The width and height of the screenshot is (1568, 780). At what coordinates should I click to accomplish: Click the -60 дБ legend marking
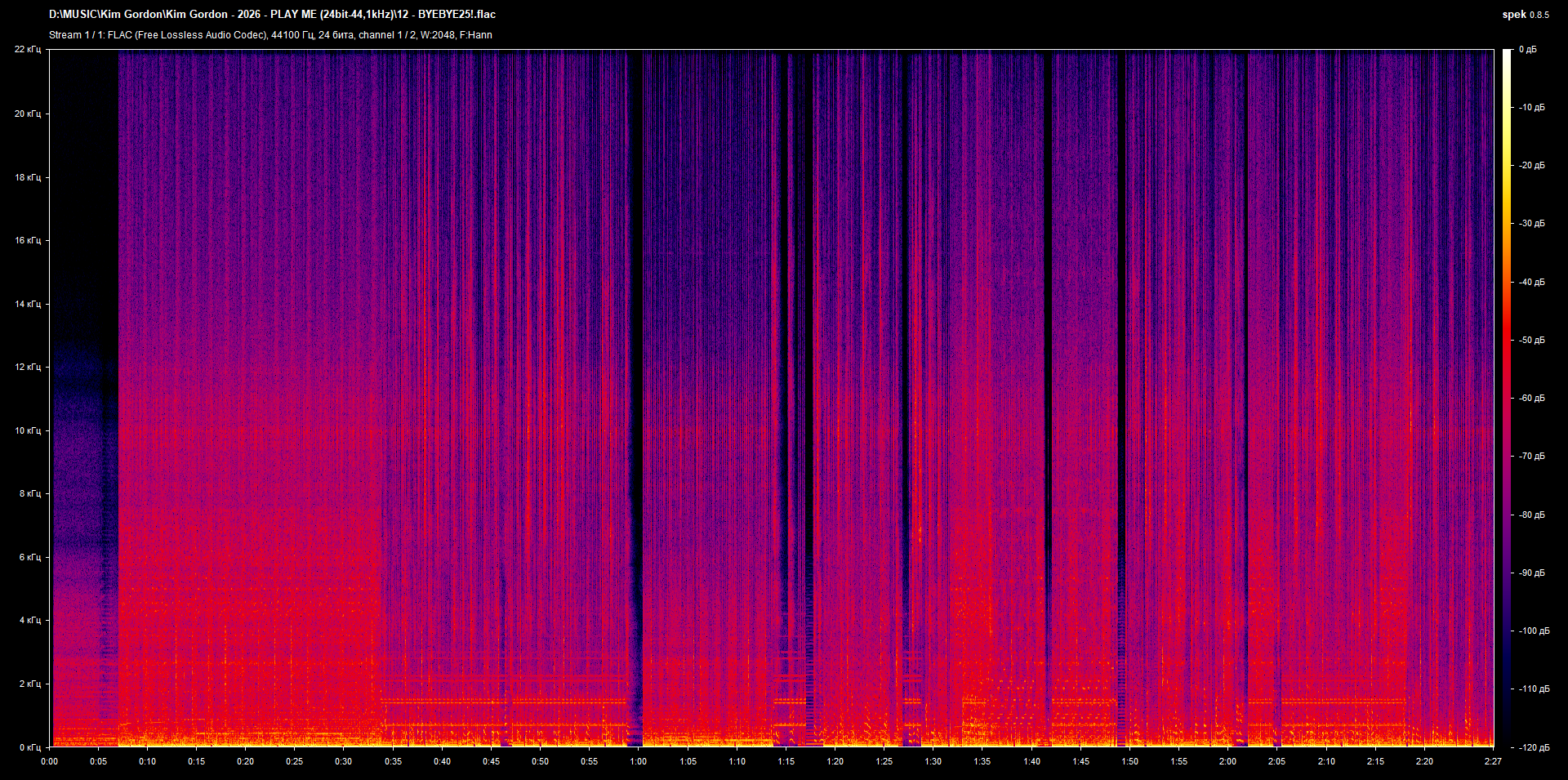(x=1532, y=399)
